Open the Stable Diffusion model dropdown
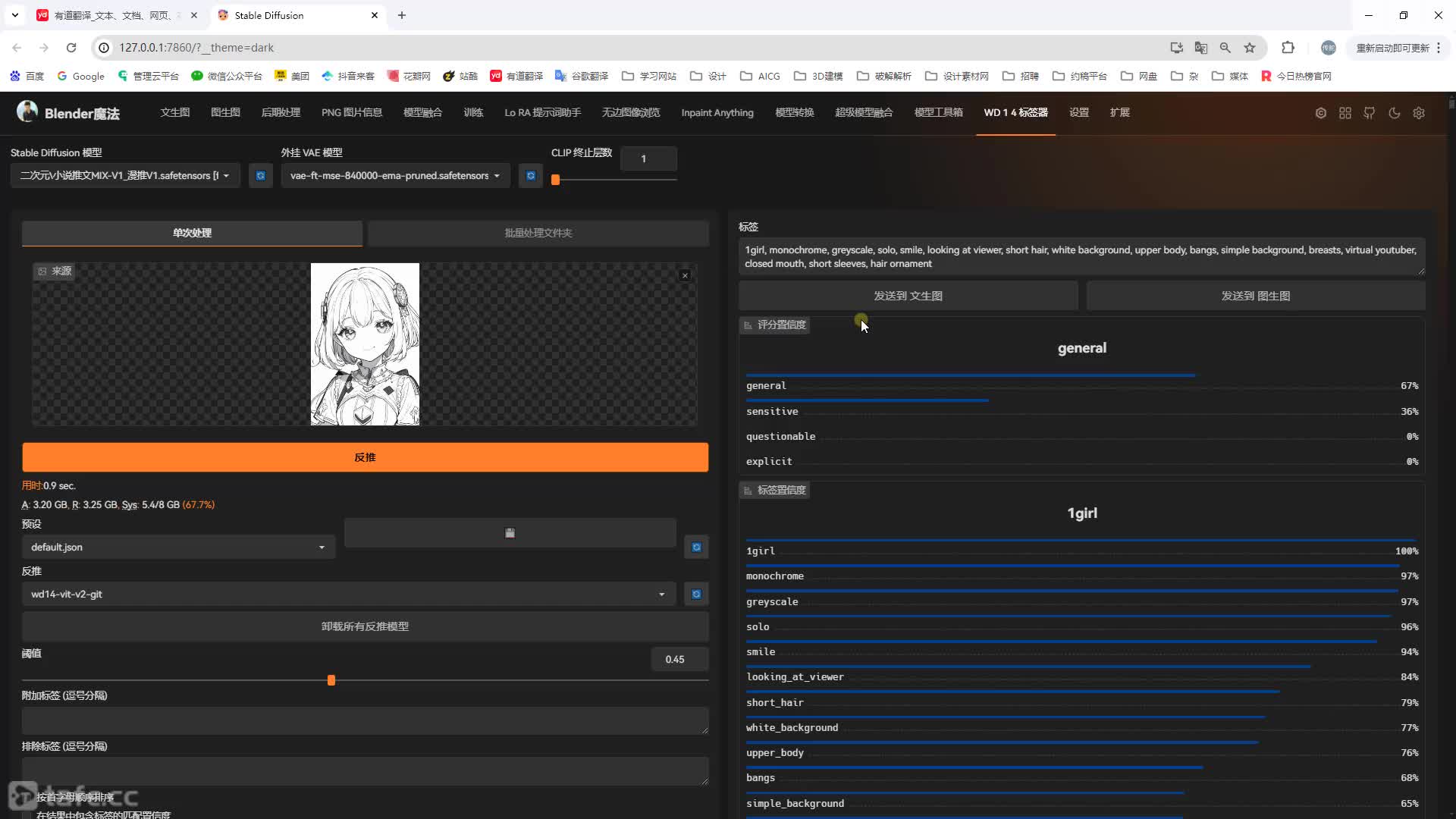1456x819 pixels. point(125,175)
